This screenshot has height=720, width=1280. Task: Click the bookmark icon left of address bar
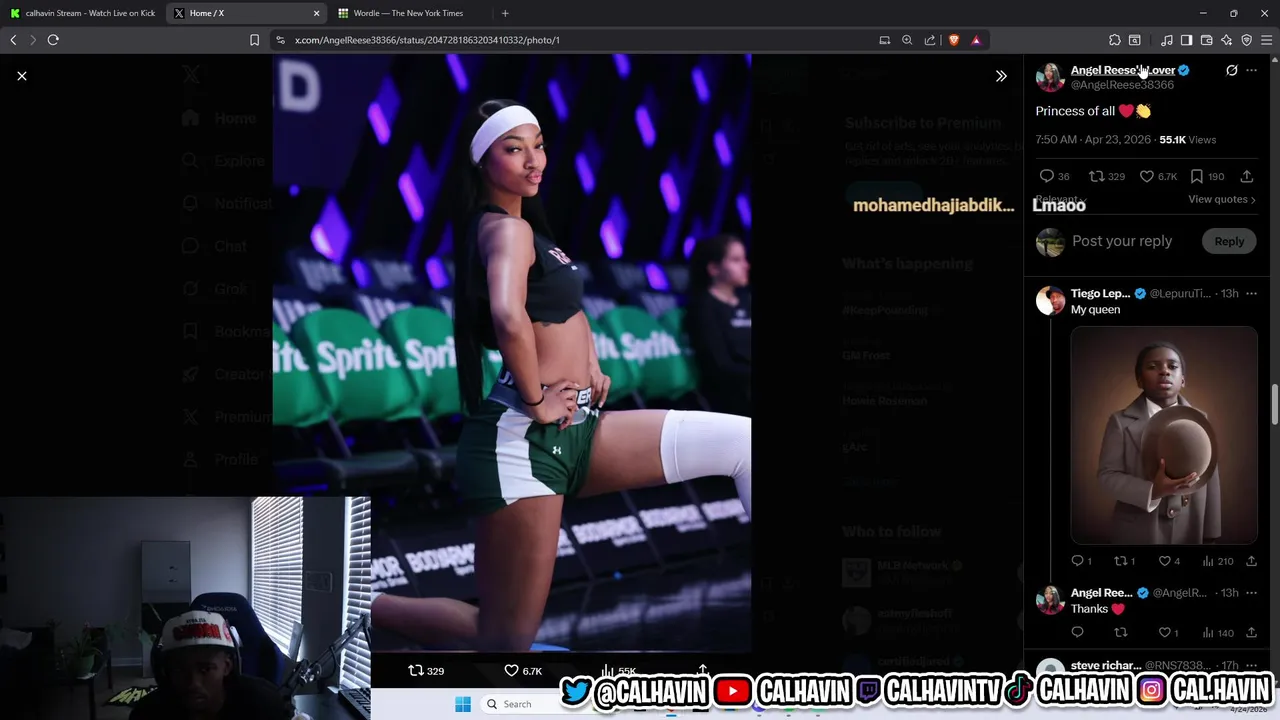[x=254, y=40]
